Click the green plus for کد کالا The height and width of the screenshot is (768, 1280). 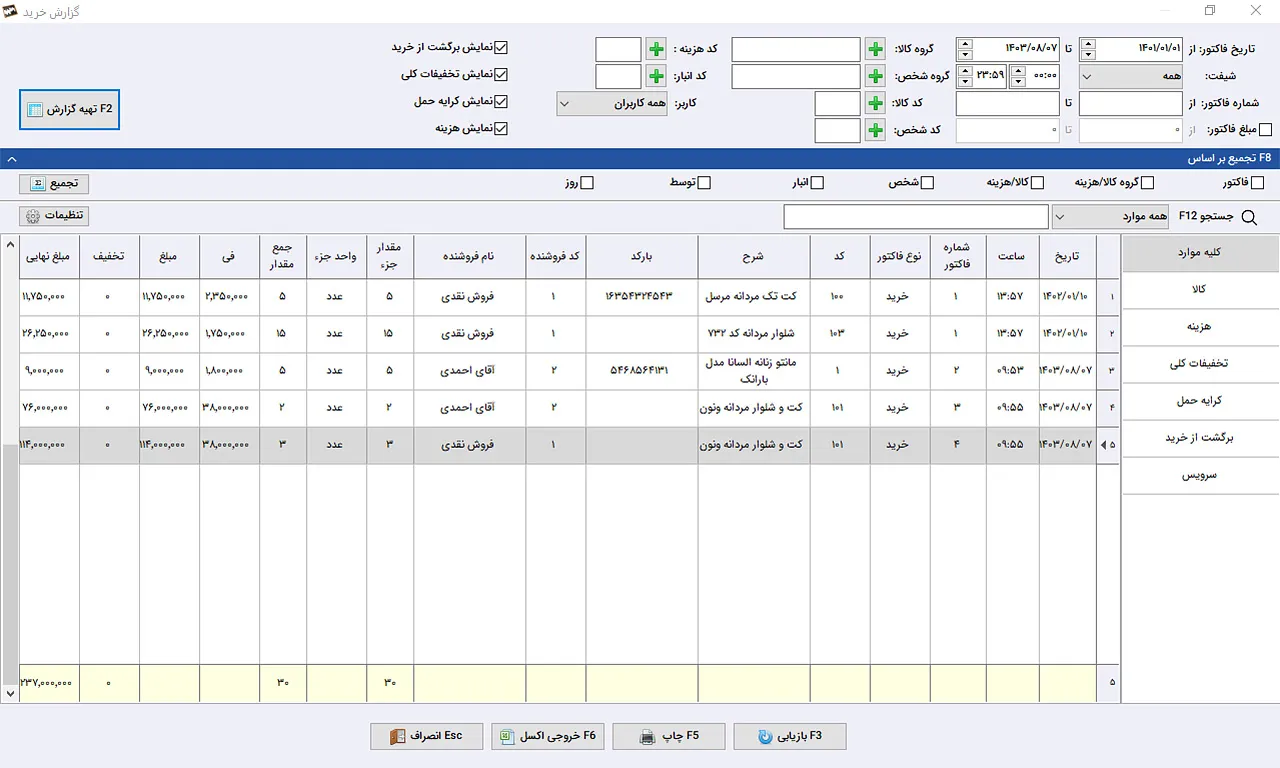point(875,103)
